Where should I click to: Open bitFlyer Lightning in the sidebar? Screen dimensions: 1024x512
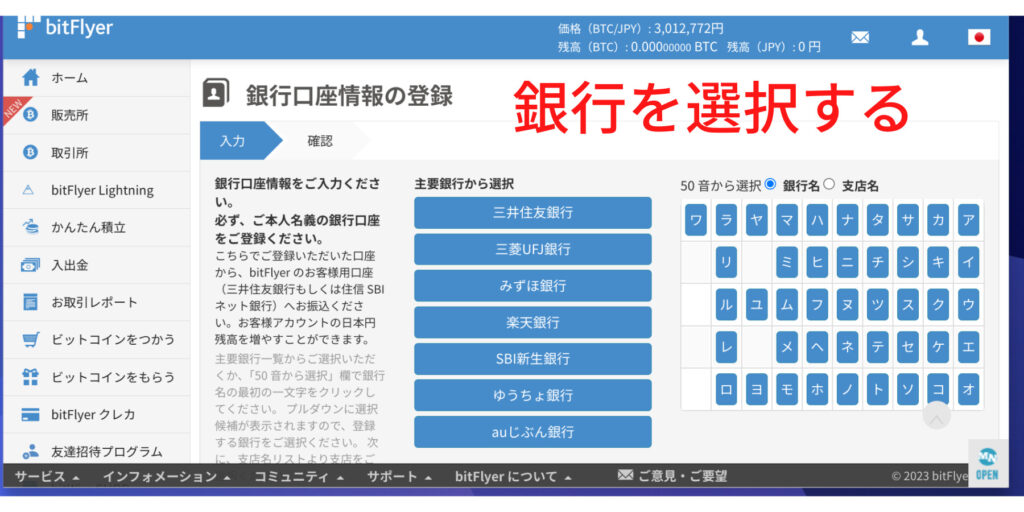(97, 190)
